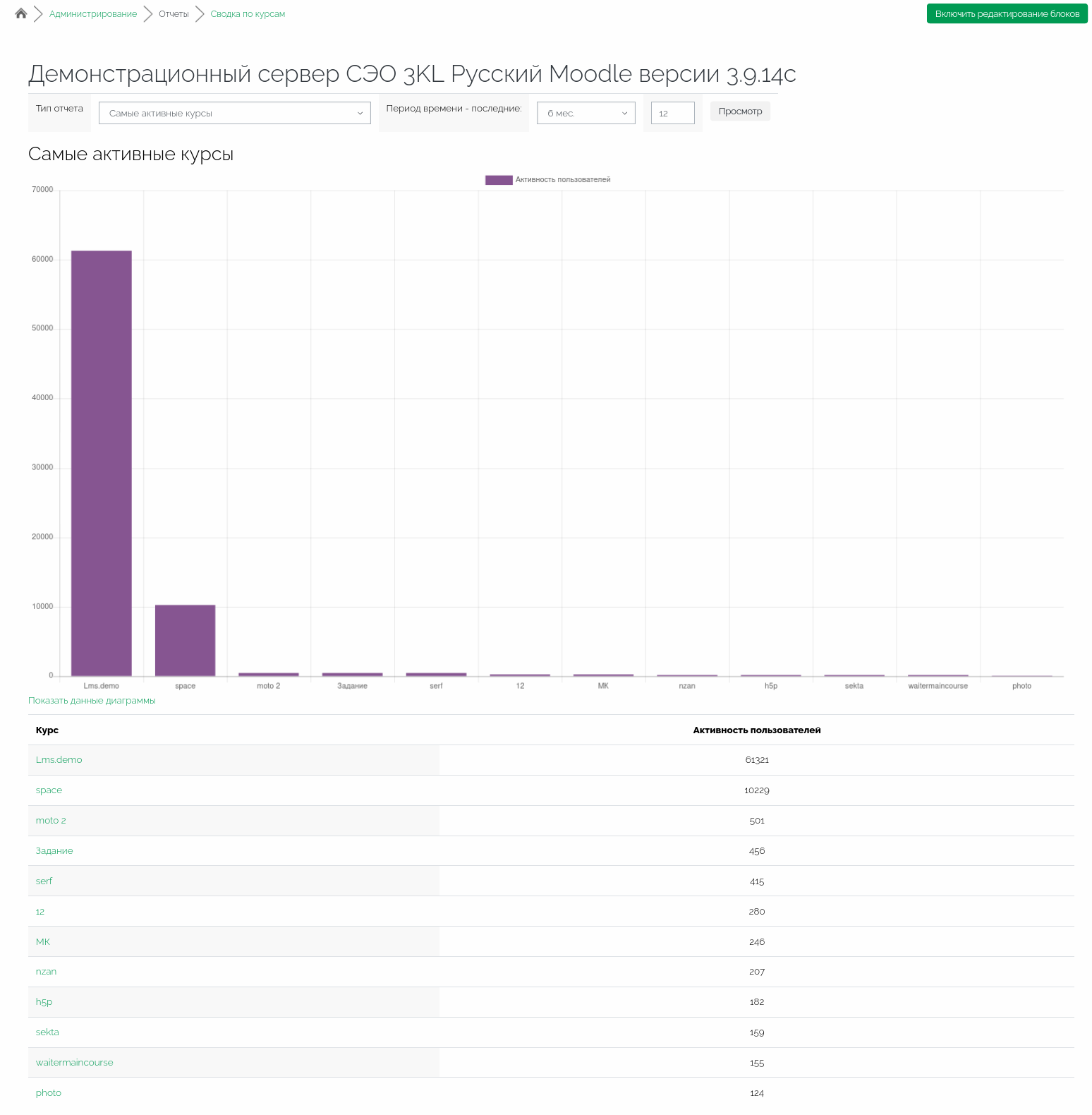
Task: Open the serf course link
Action: [x=44, y=881]
